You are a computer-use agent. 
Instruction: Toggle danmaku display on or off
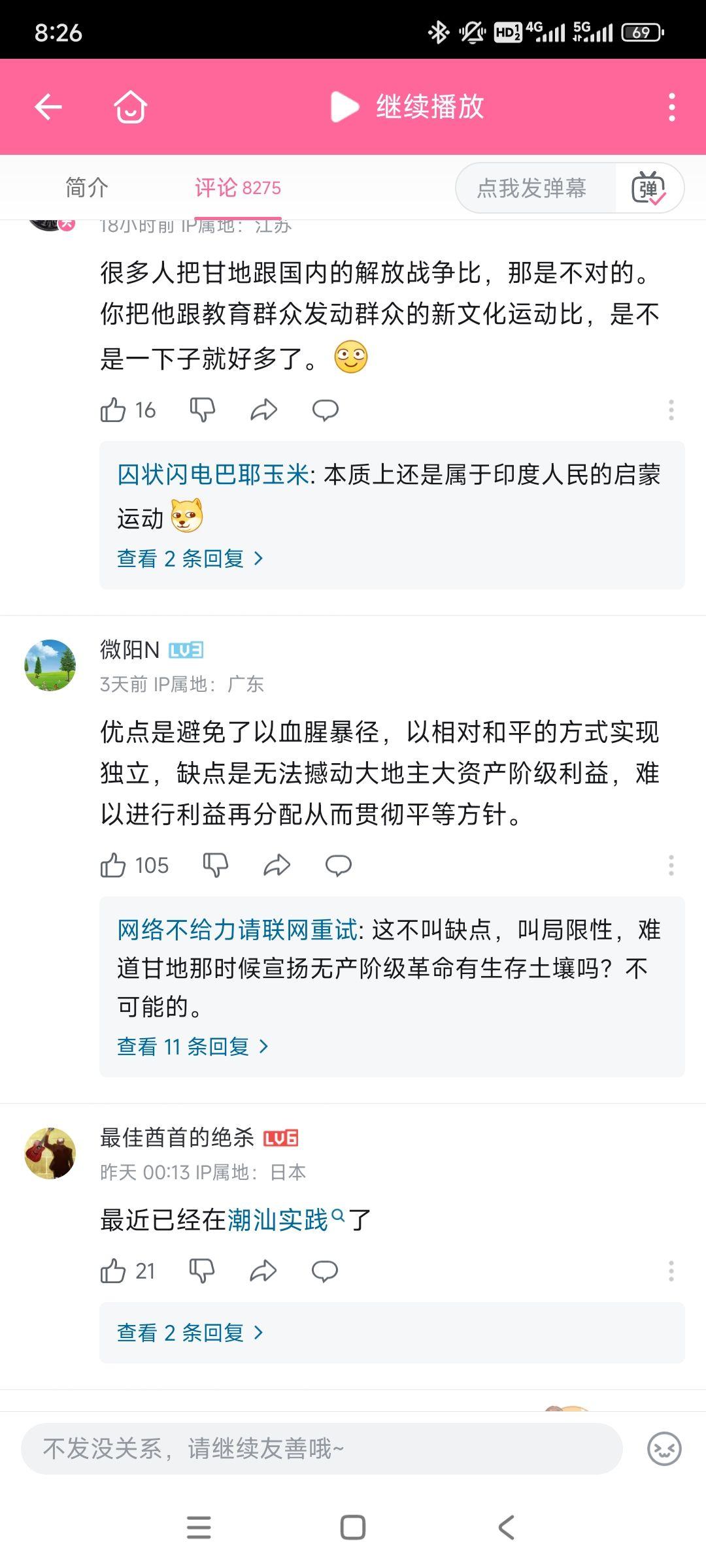click(648, 188)
